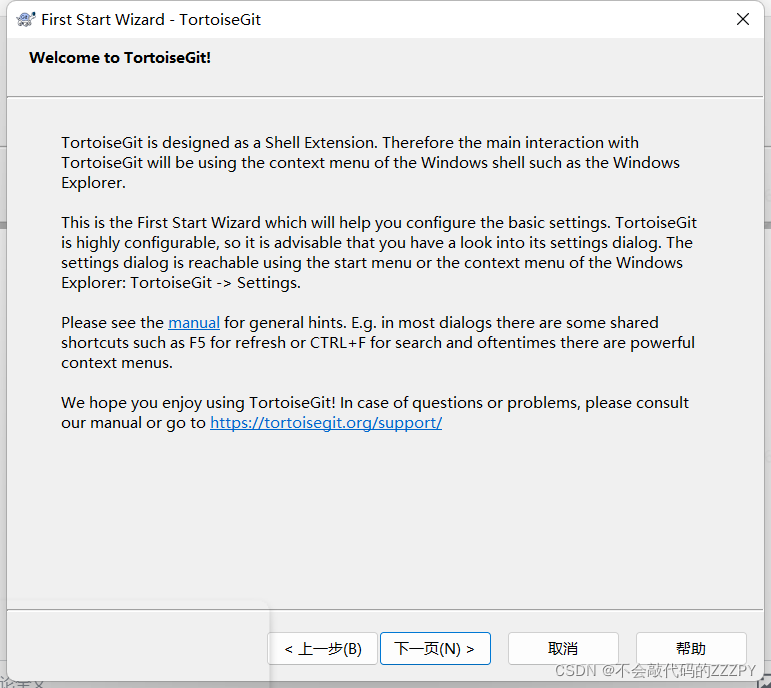Viewport: 771px width, 688px height.
Task: Click blank footer panel left of 上一步 button
Action: [138, 644]
